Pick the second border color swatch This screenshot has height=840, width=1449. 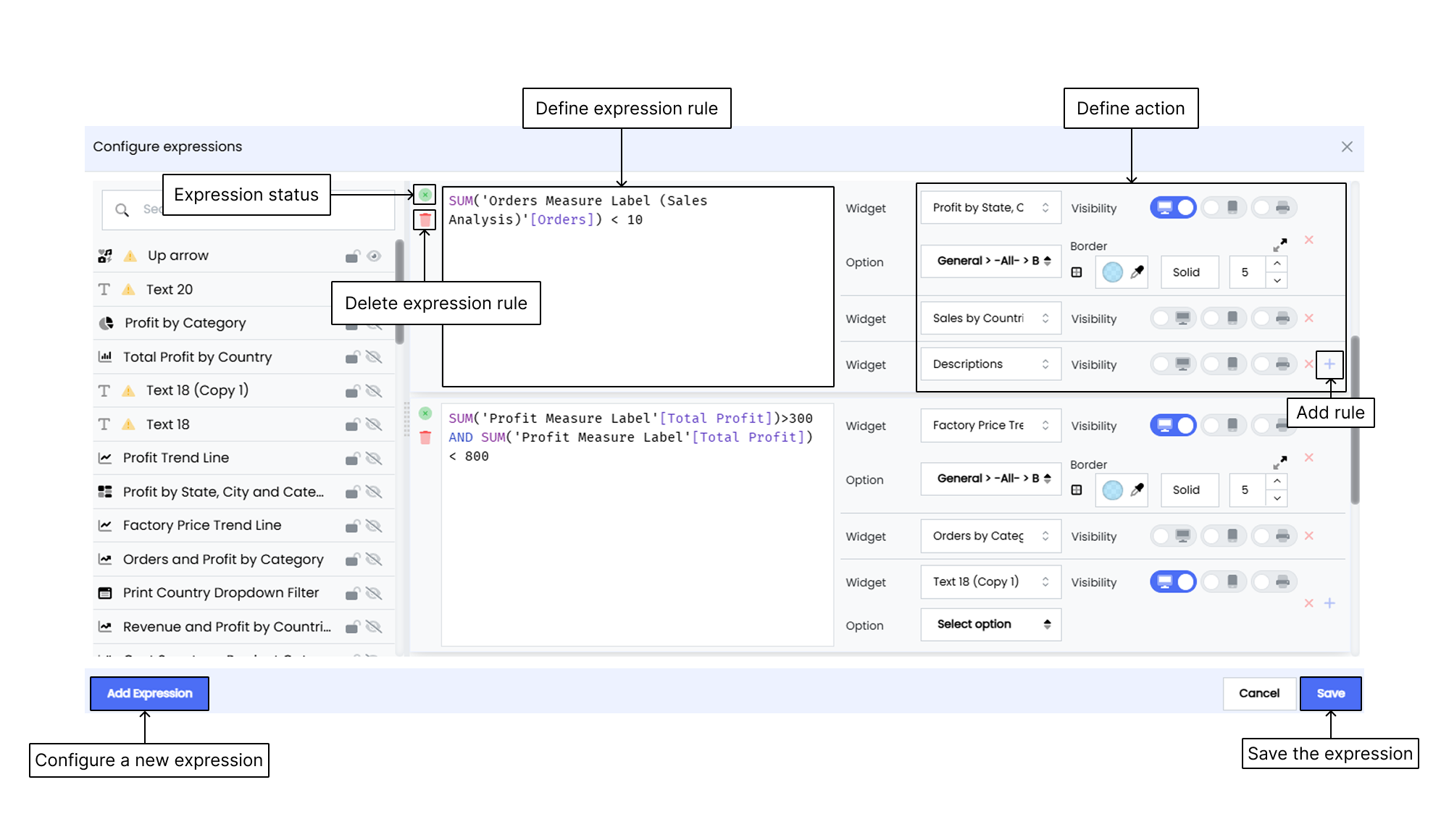click(x=1112, y=490)
